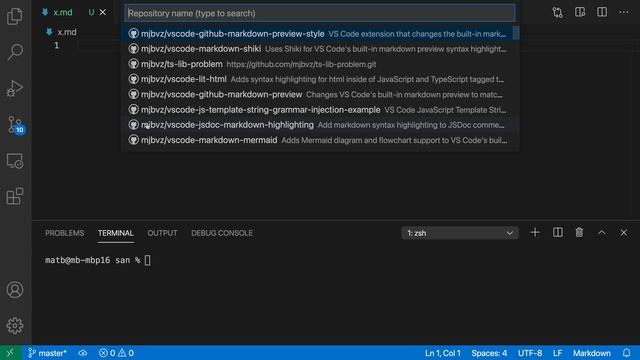
Task: Click the quick pick list scrollbar
Action: pyautogui.click(x=516, y=33)
